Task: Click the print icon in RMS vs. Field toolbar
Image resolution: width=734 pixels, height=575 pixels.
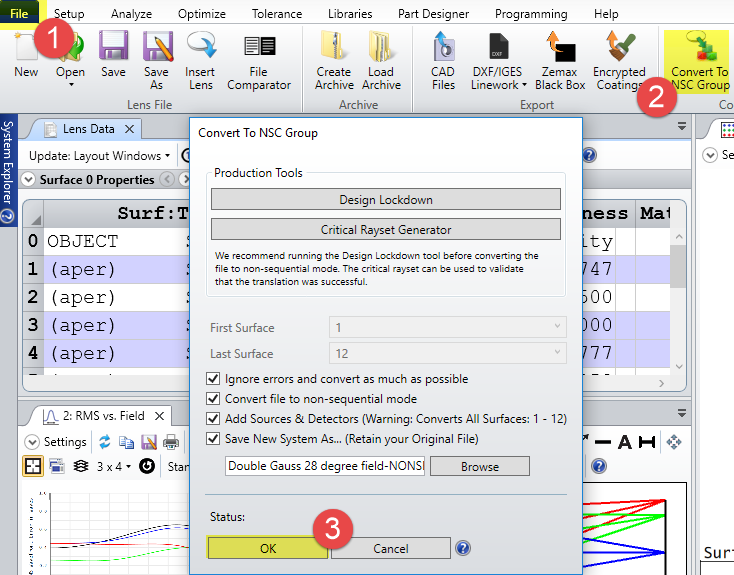Action: (171, 442)
